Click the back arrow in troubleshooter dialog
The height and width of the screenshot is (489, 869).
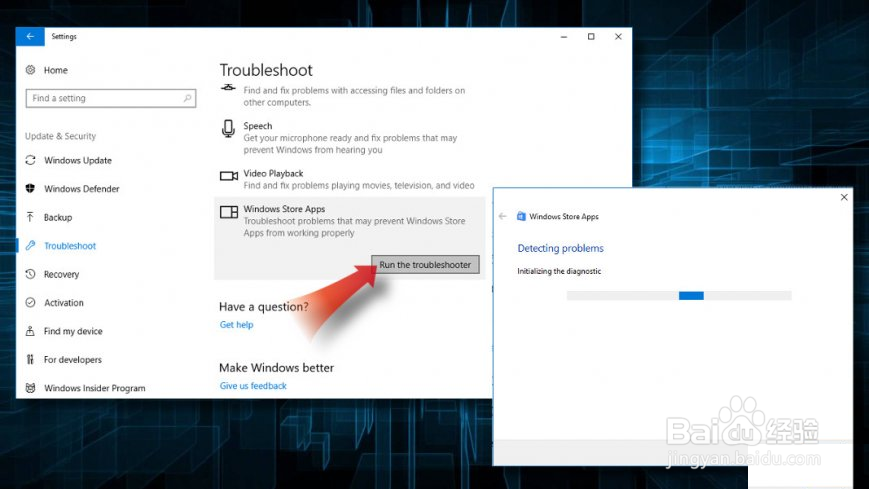tap(503, 216)
